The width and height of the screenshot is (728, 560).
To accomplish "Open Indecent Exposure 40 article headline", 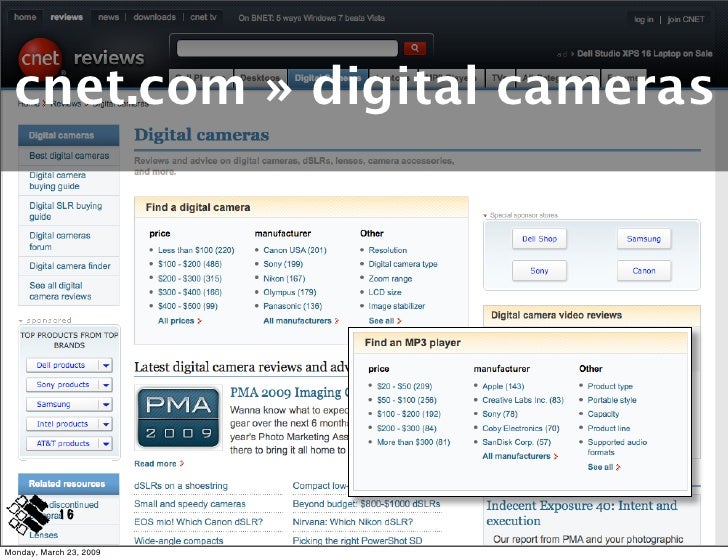I will coord(582,513).
